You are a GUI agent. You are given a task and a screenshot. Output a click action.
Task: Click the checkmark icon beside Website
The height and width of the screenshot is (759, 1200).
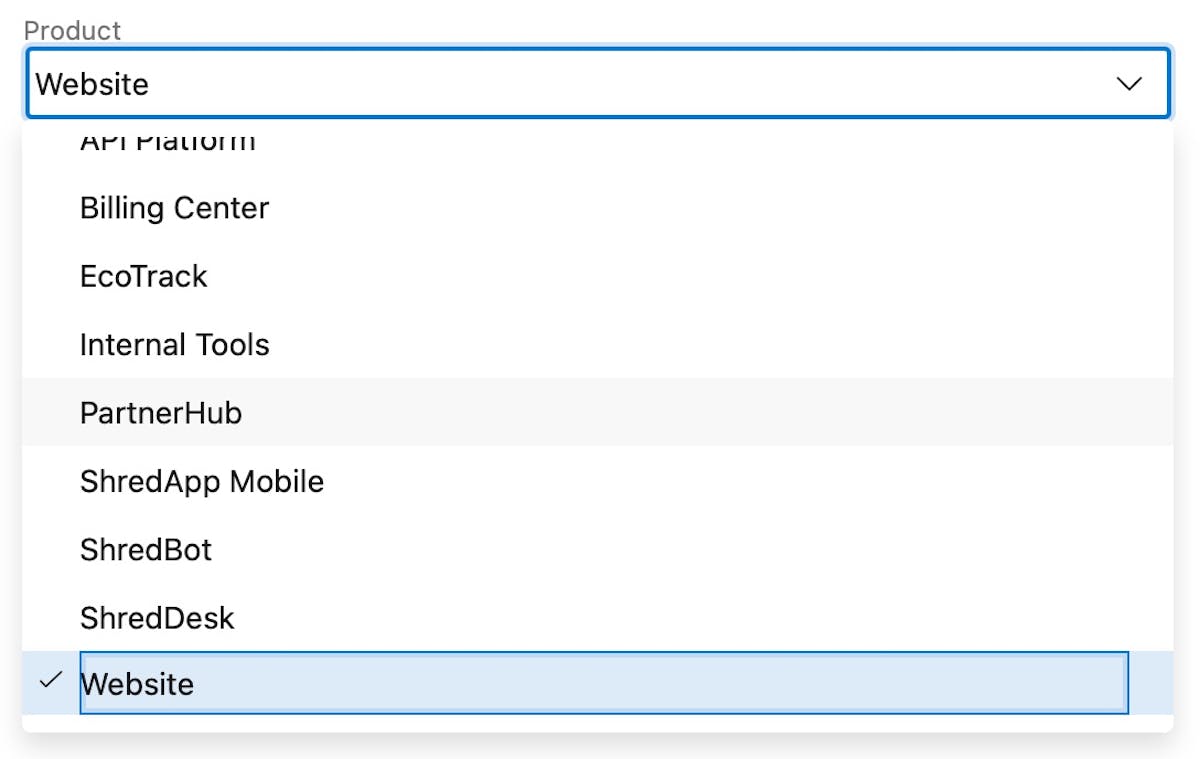50,681
